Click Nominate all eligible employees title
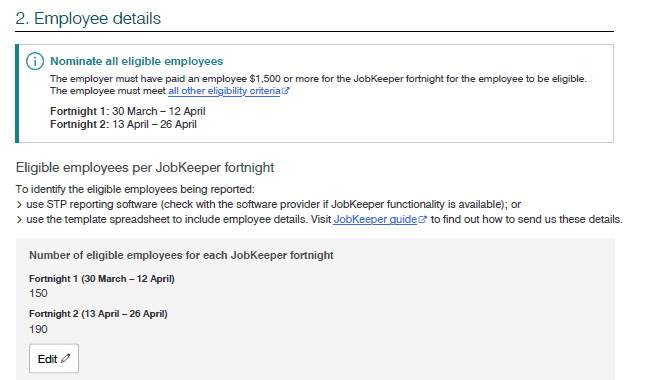 point(137,61)
